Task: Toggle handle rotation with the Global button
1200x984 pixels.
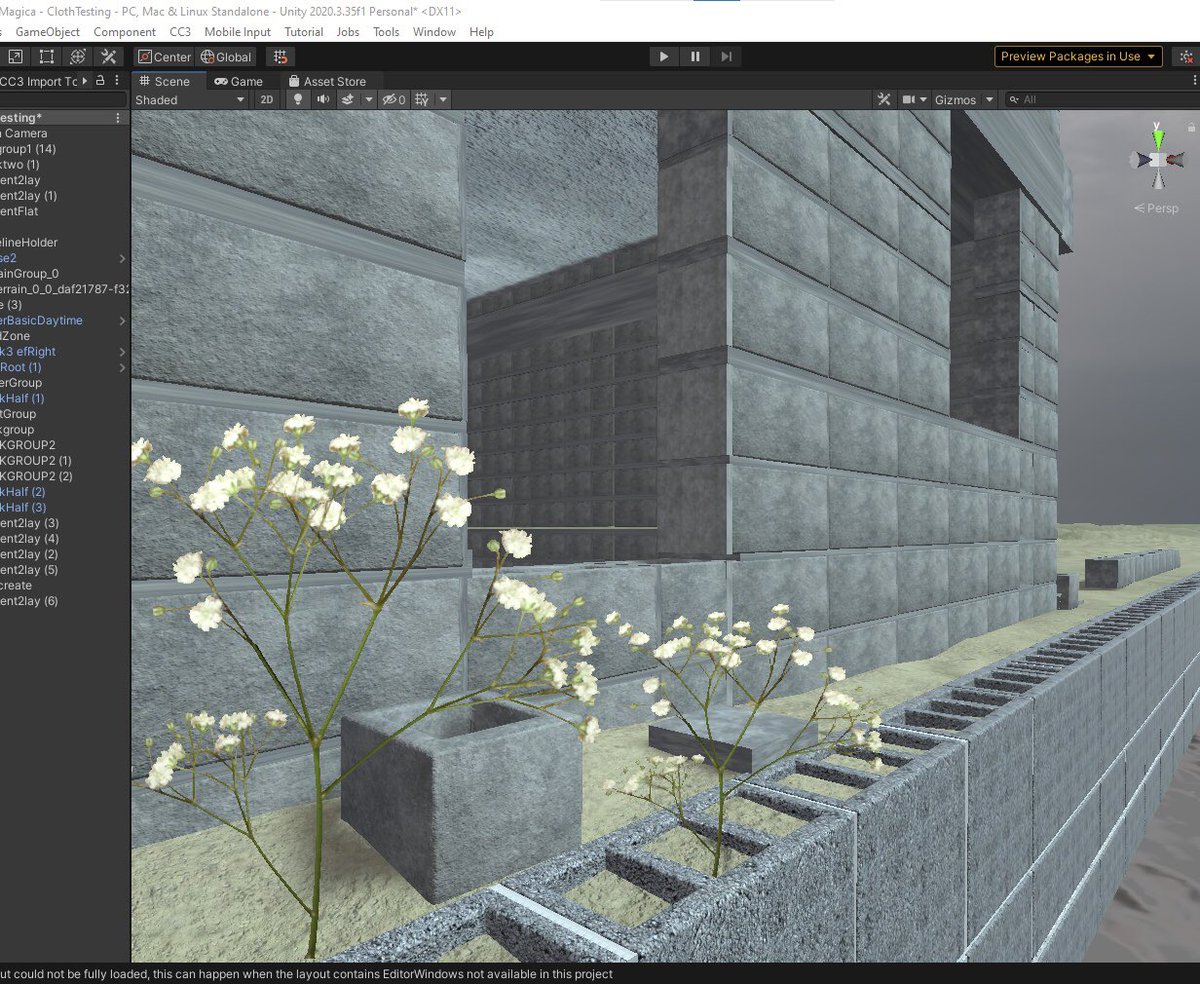Action: (225, 57)
